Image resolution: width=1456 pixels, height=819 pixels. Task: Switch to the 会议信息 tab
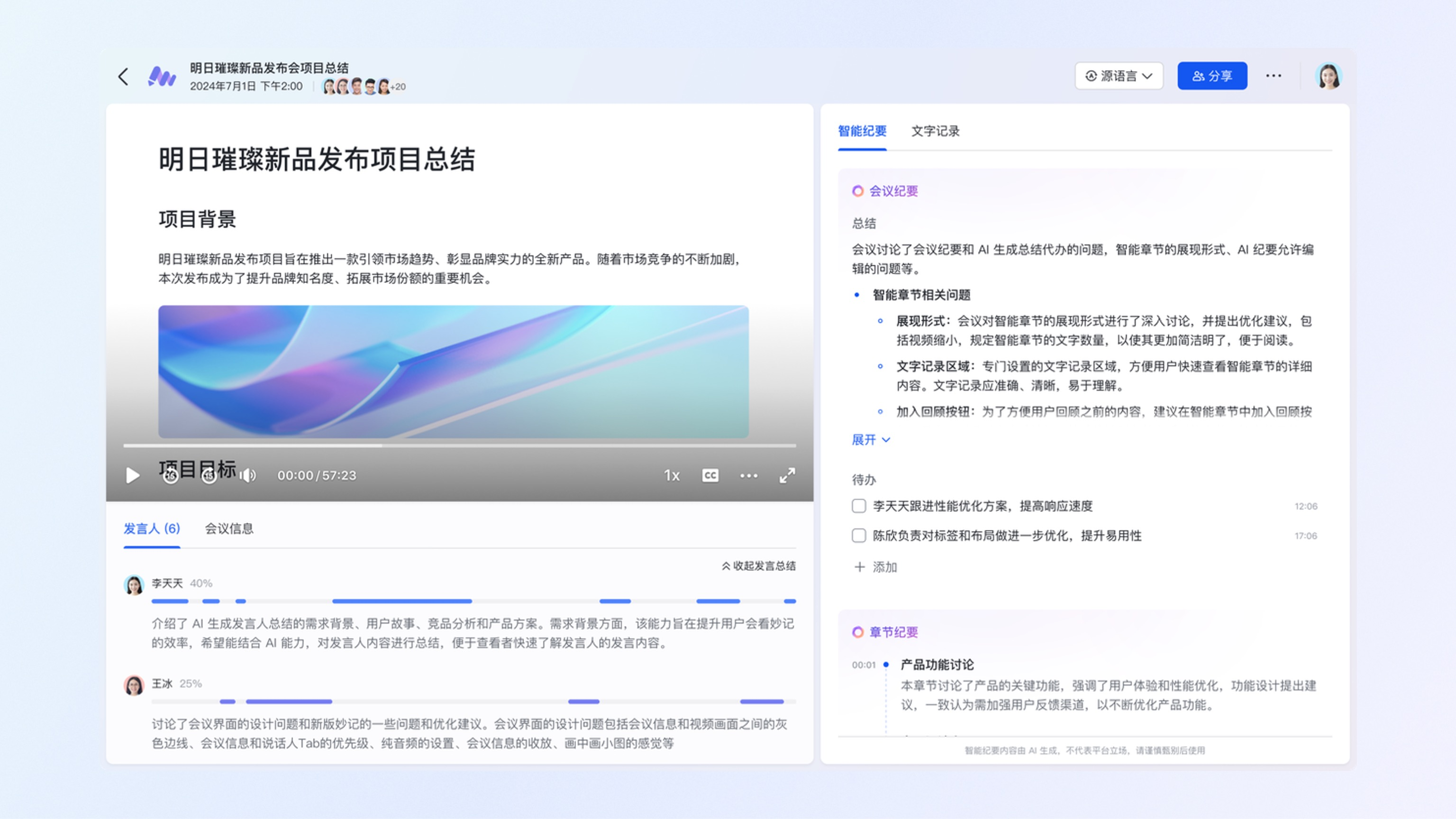click(229, 528)
